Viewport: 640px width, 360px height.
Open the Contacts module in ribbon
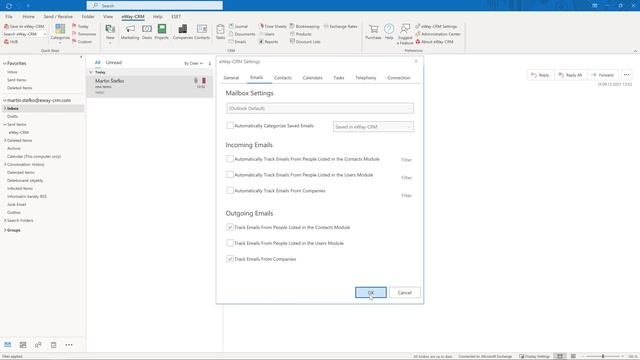pos(202,32)
